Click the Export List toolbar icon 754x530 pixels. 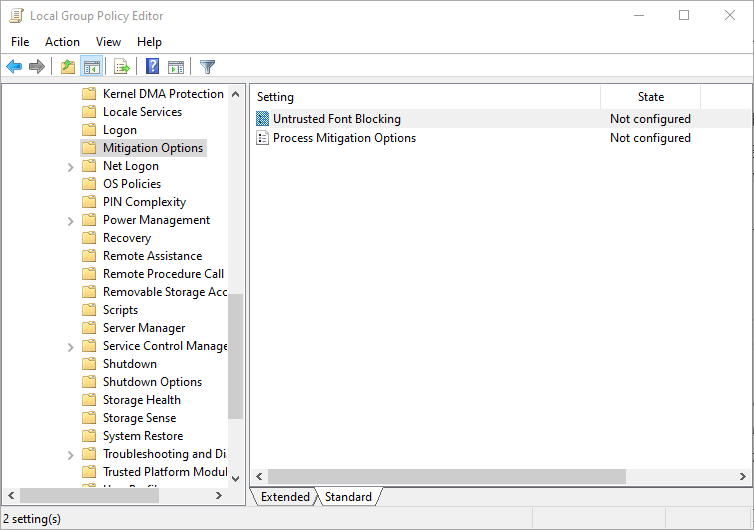click(122, 66)
